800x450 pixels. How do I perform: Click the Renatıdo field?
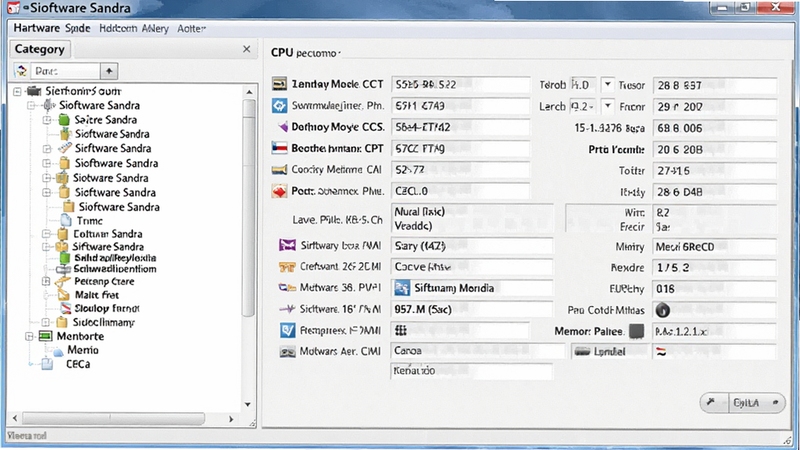[472, 371]
